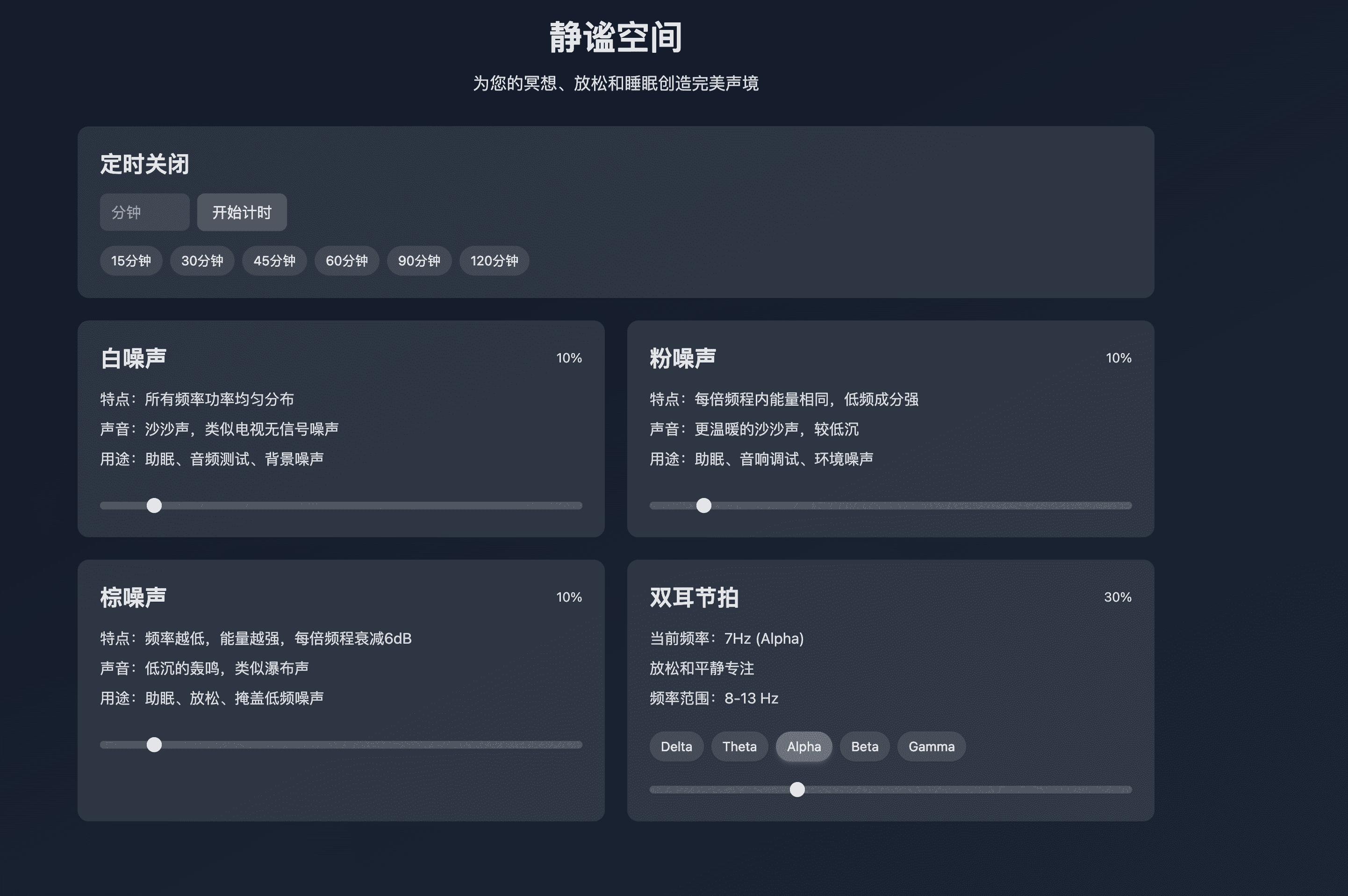Click the 白噪声 volume slider handle
The width and height of the screenshot is (1348, 896).
154,505
